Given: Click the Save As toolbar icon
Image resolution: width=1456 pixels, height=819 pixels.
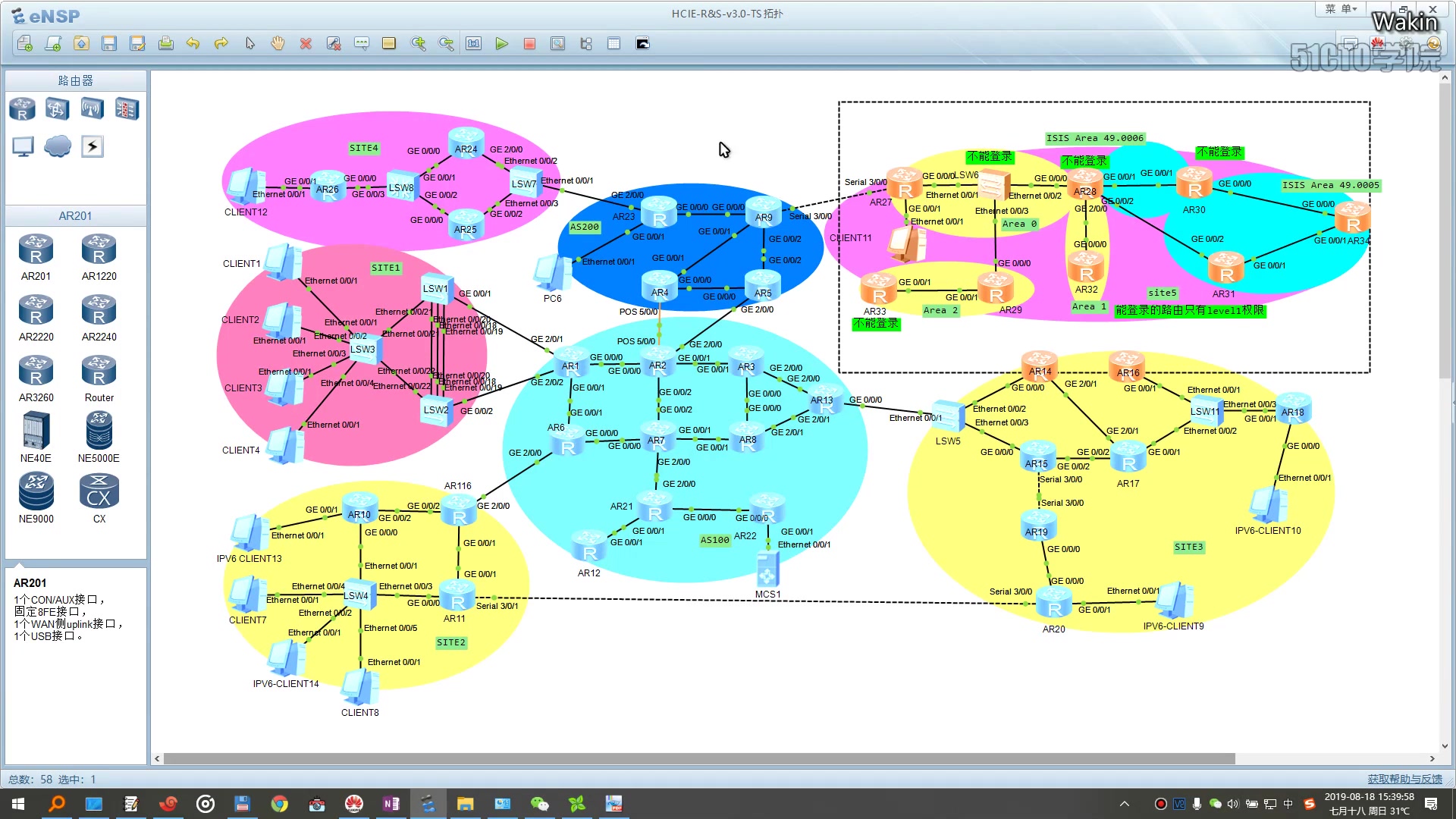Looking at the screenshot, I should pos(137,44).
